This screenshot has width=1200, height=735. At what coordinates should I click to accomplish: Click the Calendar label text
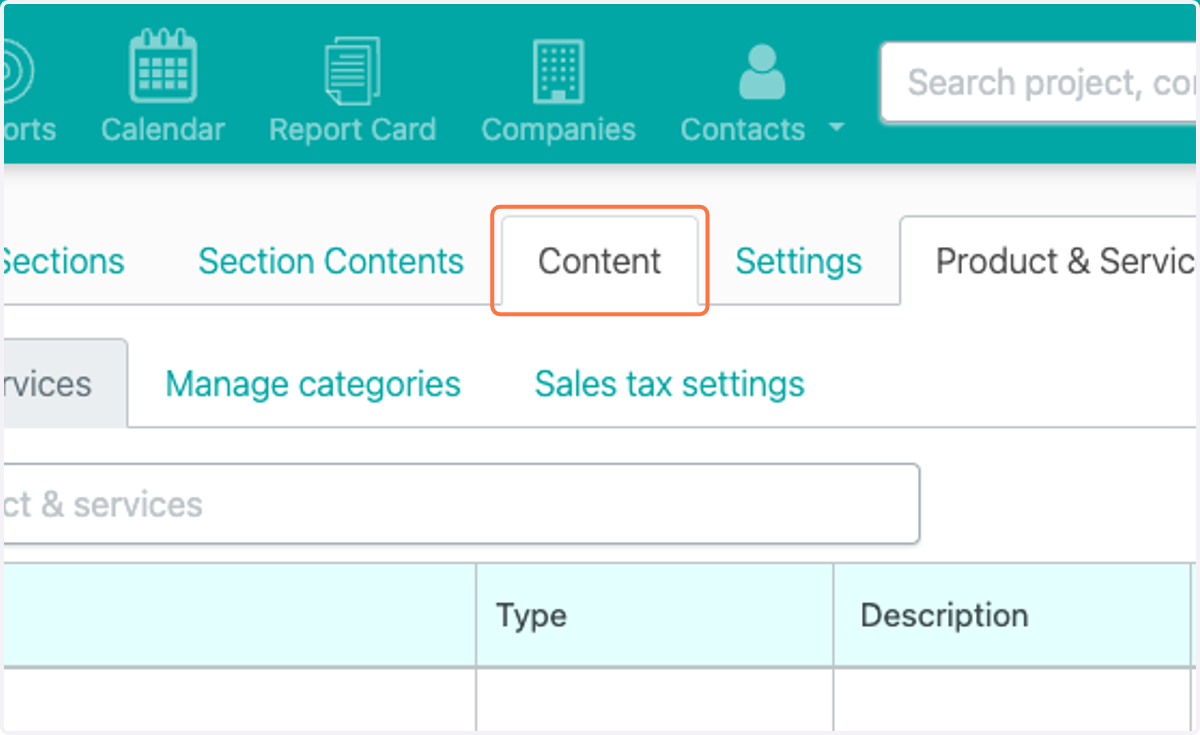pyautogui.click(x=163, y=129)
